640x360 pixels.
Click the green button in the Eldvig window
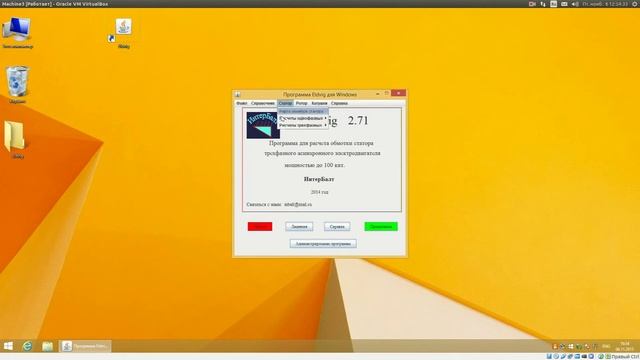381,226
